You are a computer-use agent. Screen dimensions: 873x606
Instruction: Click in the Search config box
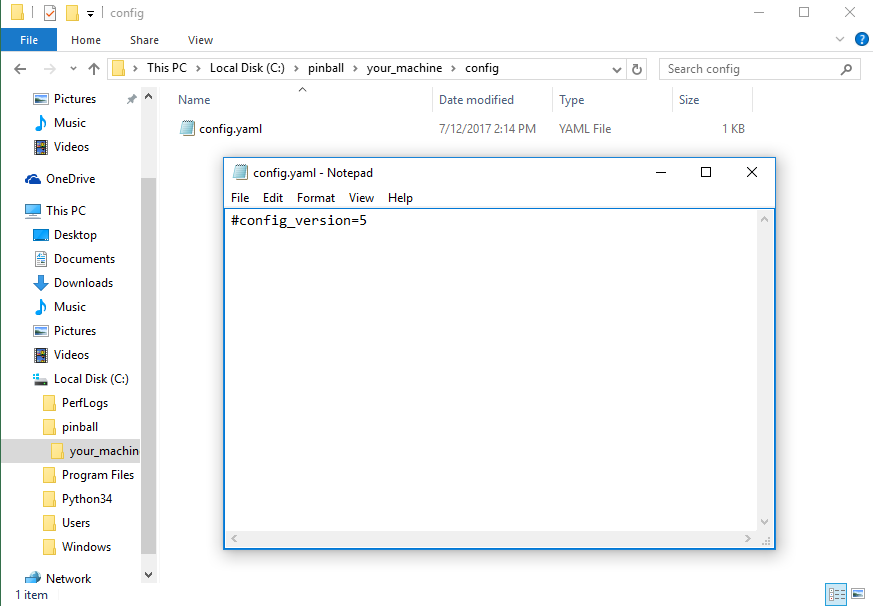750,69
